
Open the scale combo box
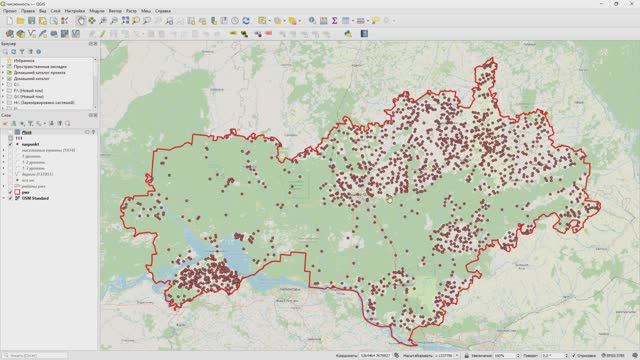[447, 356]
